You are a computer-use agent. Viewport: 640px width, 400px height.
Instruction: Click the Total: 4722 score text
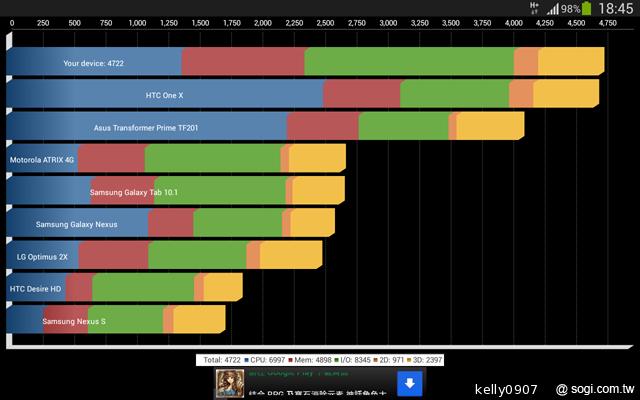pyautogui.click(x=221, y=358)
